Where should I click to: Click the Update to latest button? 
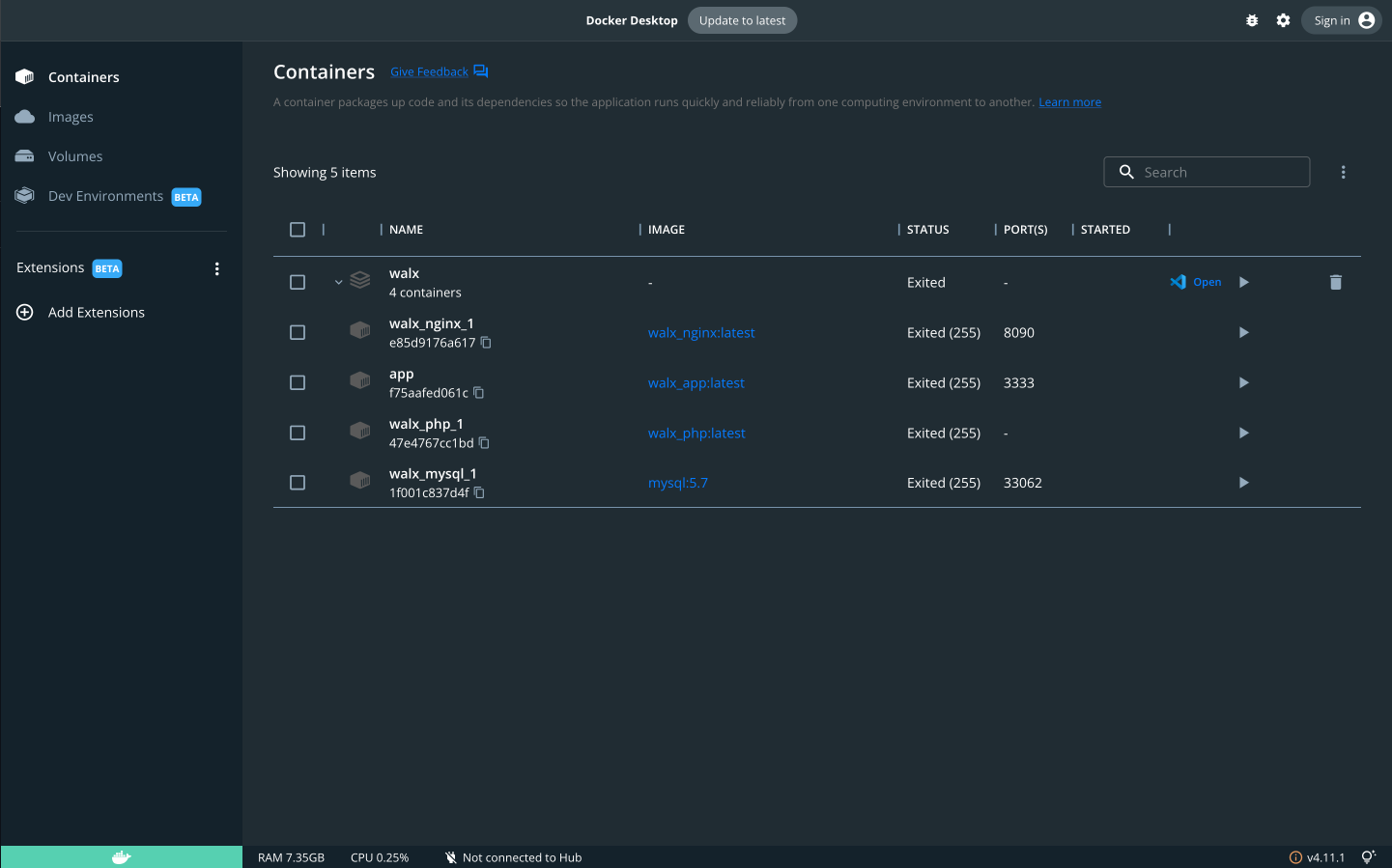click(742, 19)
